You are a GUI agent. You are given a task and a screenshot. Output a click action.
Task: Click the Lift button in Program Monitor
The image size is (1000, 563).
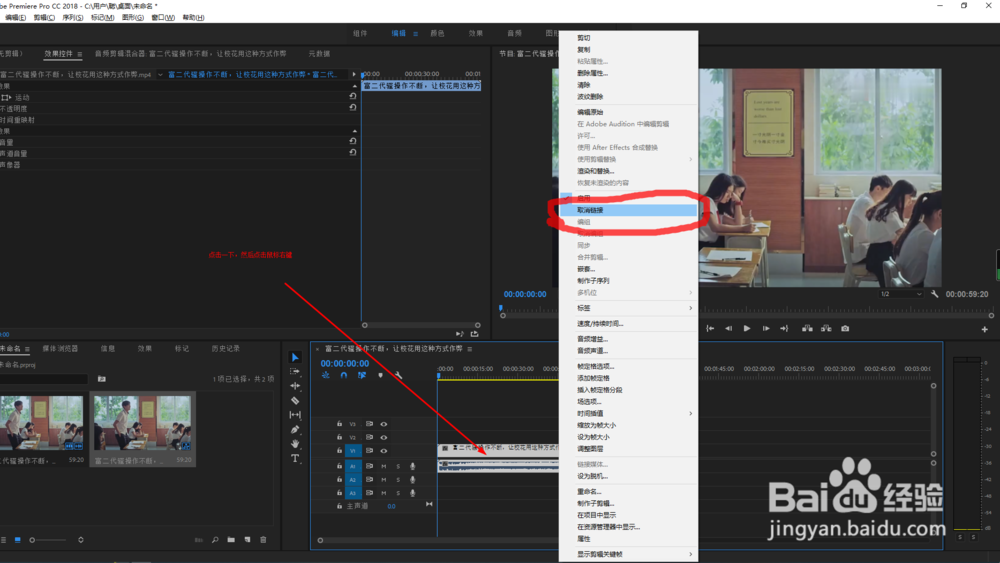point(807,328)
